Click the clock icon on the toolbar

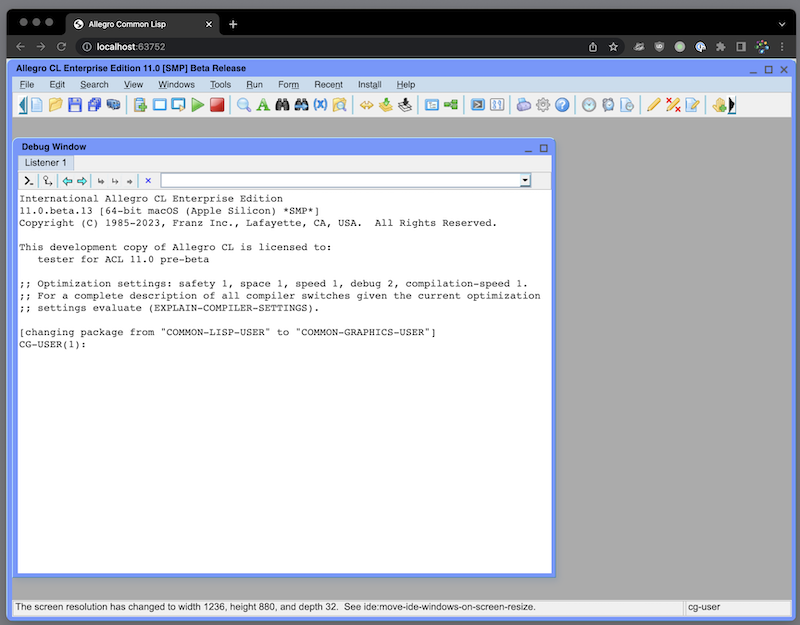pos(587,104)
